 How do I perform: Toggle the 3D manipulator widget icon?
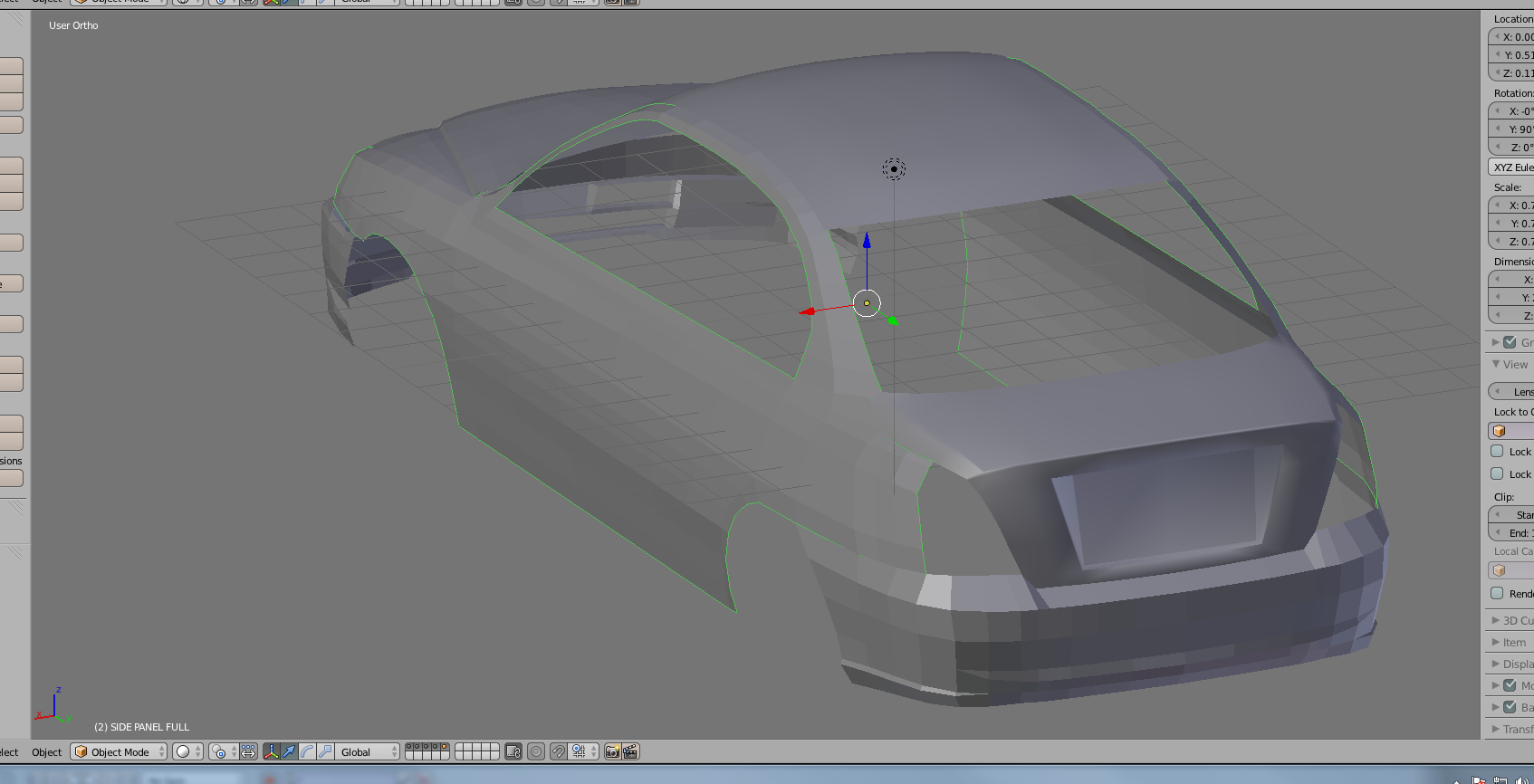(x=272, y=751)
